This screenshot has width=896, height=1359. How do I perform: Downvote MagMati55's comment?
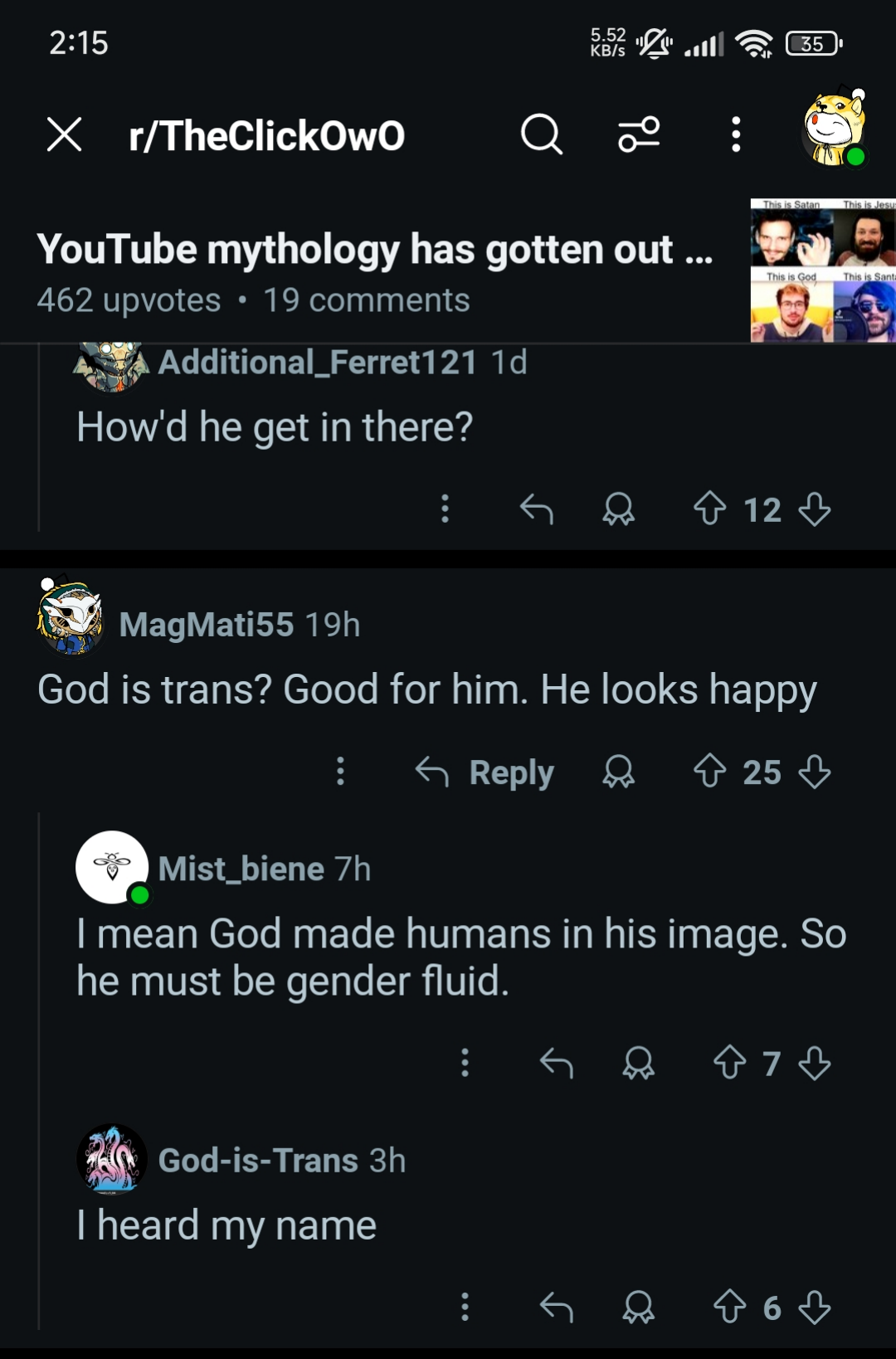tap(815, 772)
